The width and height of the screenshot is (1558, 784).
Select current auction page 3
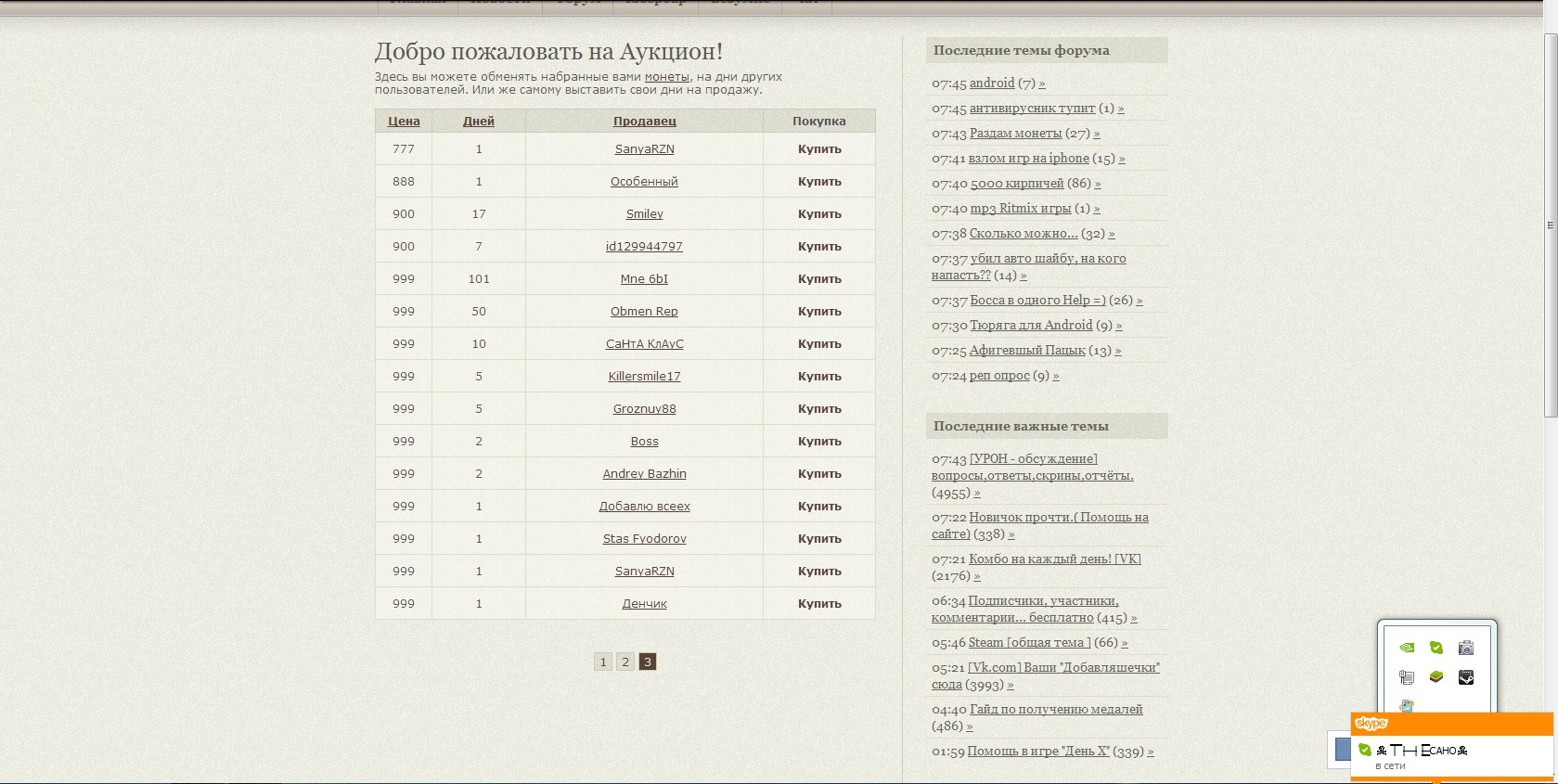648,662
